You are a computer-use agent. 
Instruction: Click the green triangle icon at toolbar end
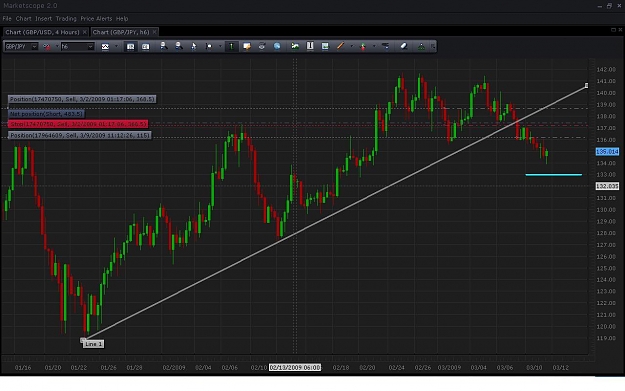coord(421,47)
